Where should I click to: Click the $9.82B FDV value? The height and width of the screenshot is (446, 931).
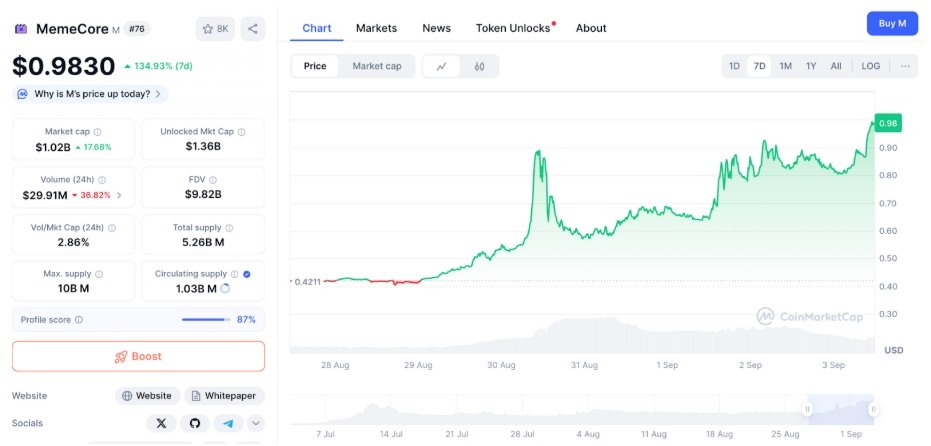203,194
